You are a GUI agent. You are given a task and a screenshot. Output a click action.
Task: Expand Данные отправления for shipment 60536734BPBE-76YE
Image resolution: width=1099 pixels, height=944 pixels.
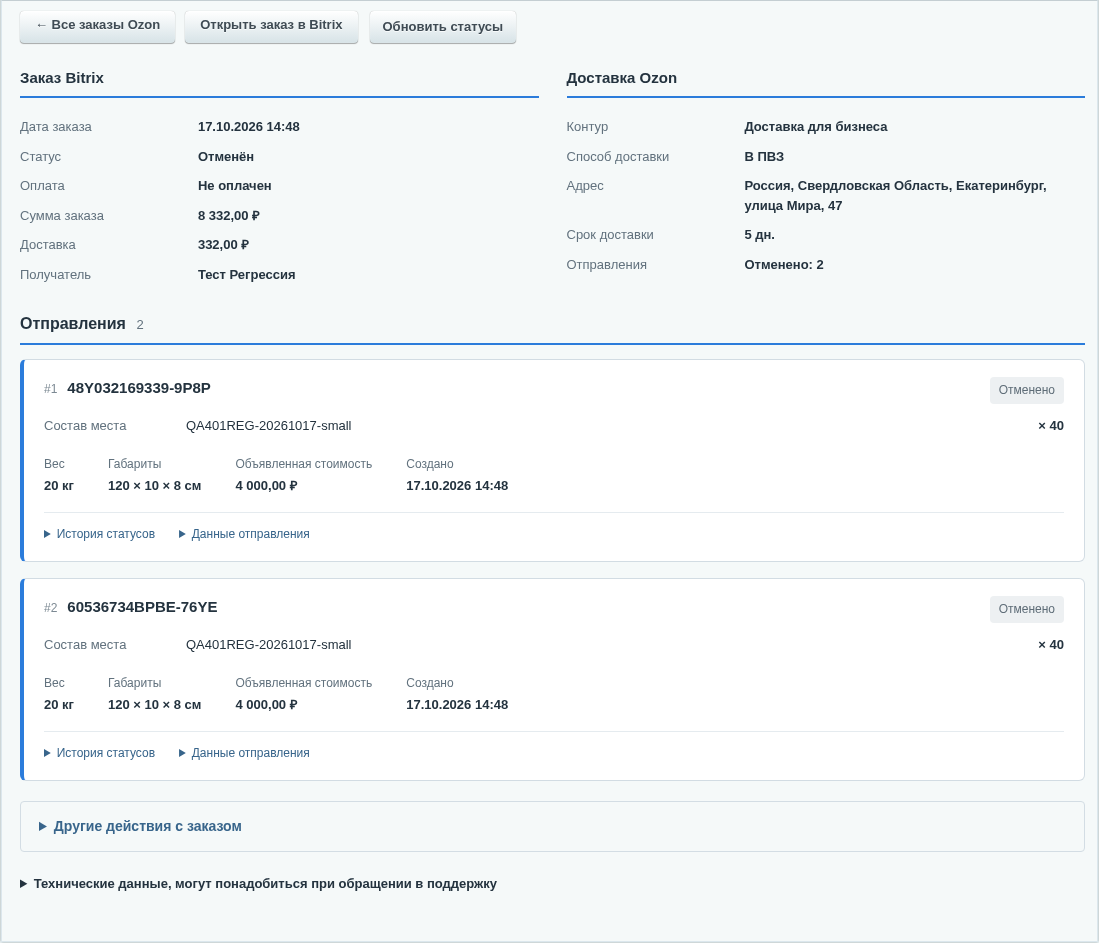[244, 753]
